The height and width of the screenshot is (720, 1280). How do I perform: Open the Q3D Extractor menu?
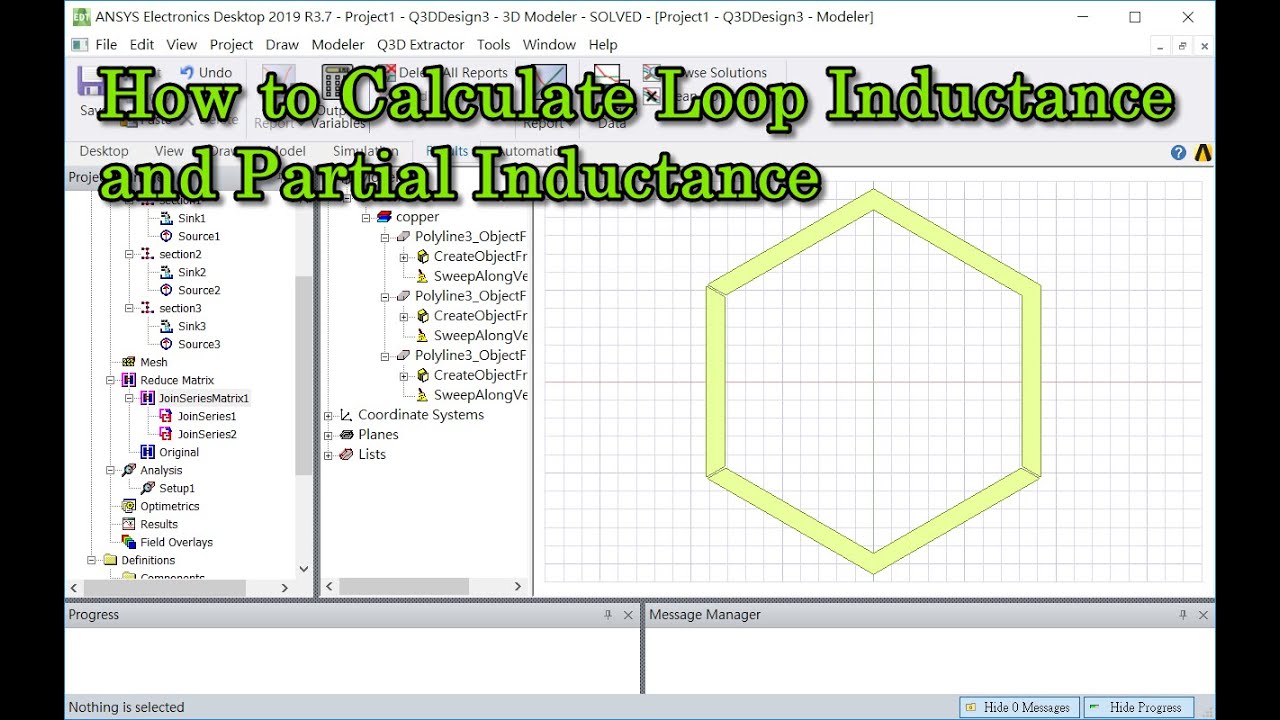click(x=420, y=45)
